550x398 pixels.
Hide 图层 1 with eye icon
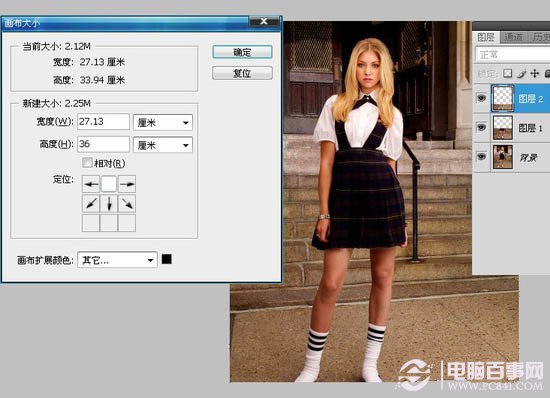[482, 128]
